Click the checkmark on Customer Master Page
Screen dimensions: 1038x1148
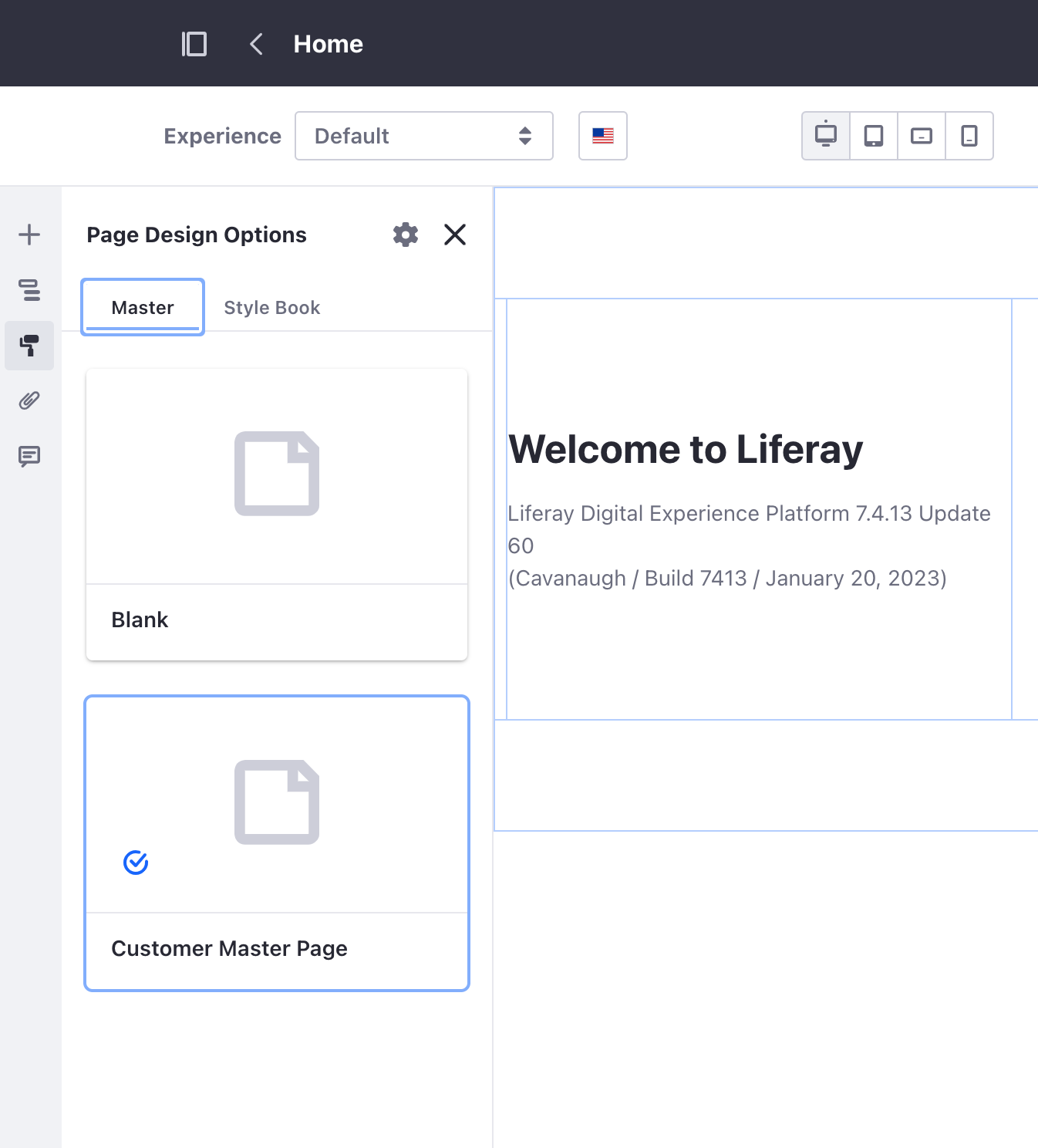click(x=136, y=863)
